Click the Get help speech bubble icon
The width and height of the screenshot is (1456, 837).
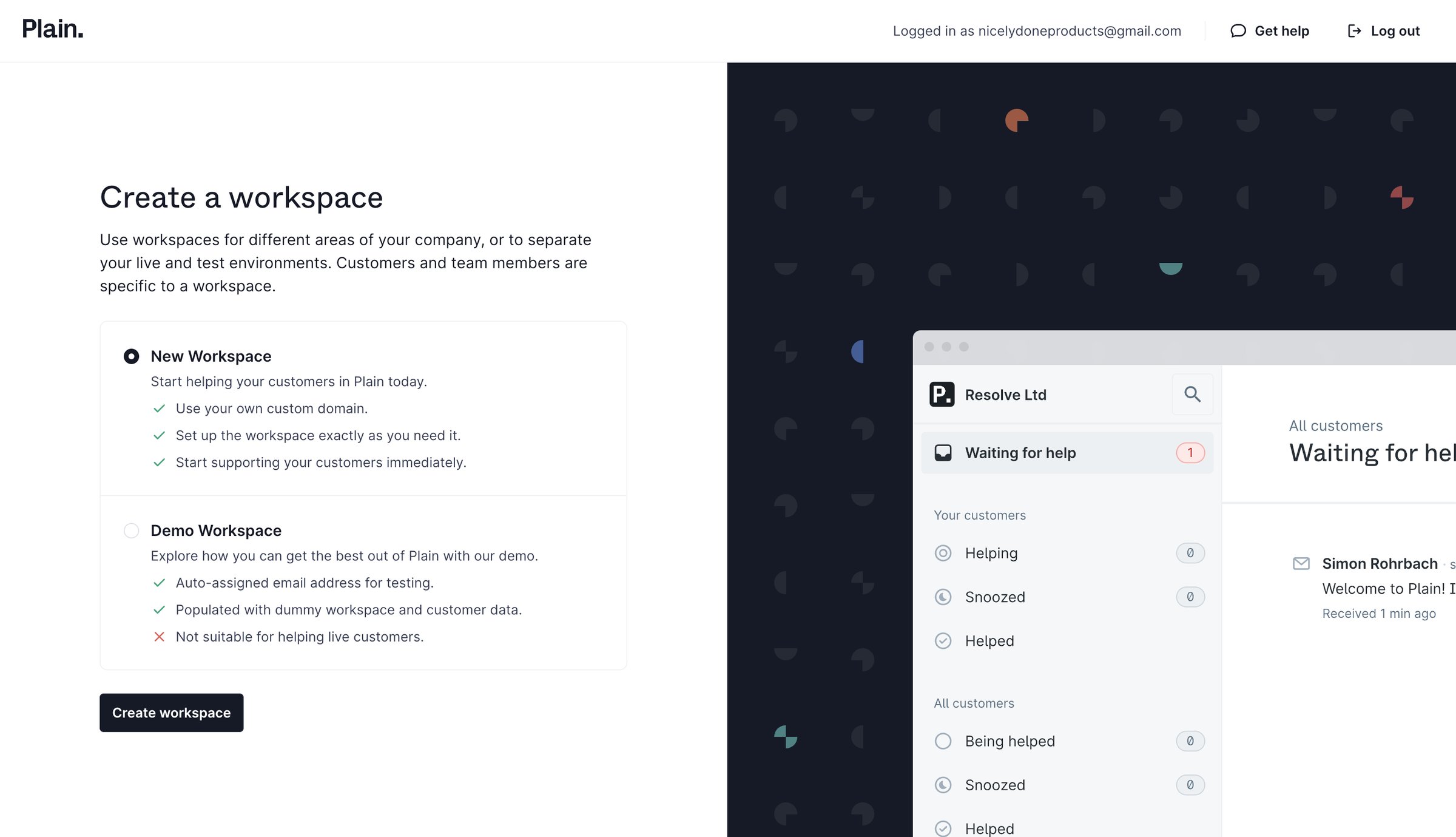(1238, 31)
